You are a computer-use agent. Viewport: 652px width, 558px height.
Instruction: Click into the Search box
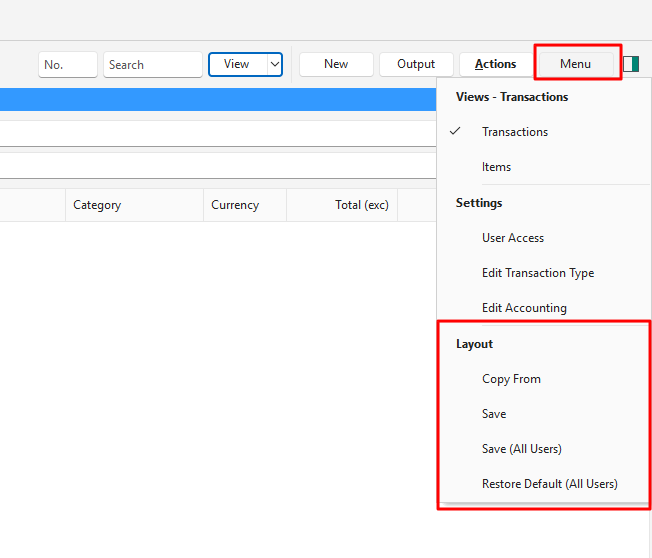point(153,64)
